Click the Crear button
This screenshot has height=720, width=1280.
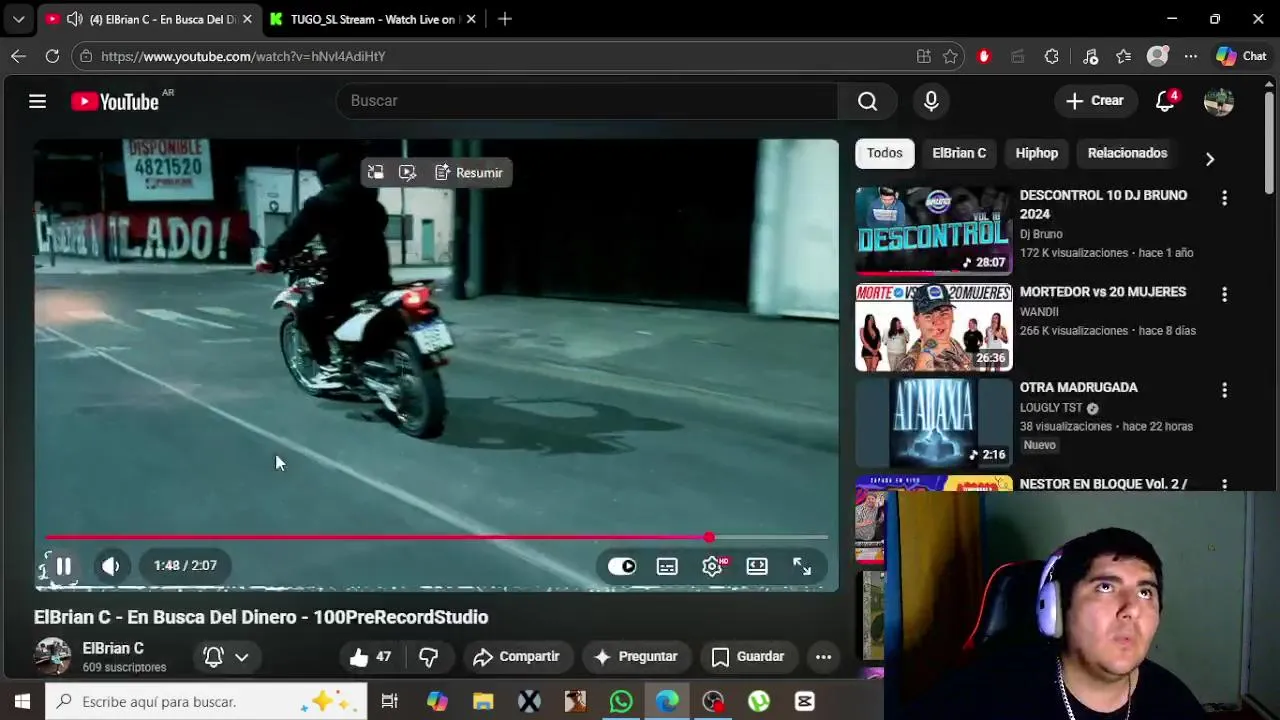[1095, 101]
